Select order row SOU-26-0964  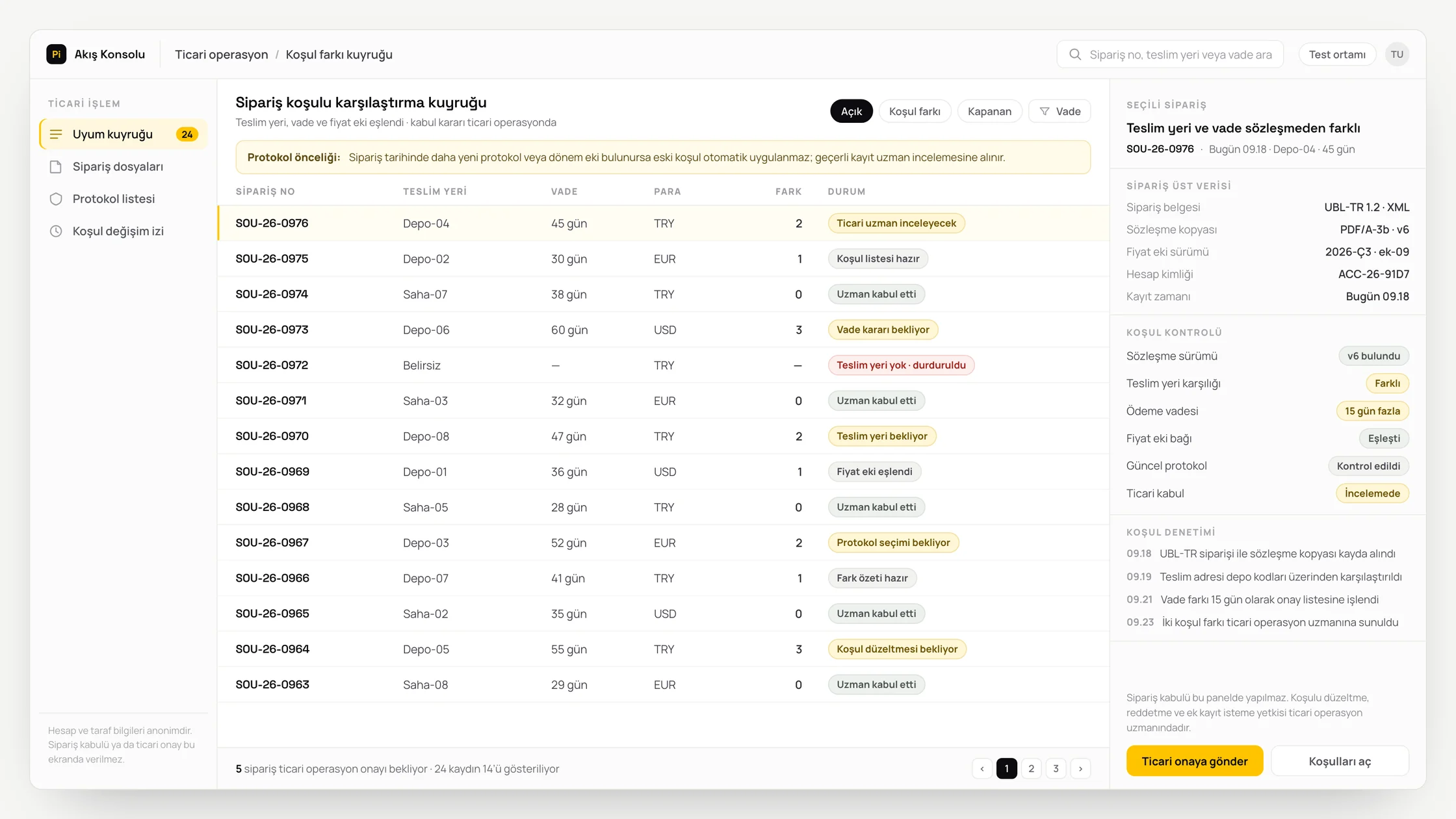[663, 649]
